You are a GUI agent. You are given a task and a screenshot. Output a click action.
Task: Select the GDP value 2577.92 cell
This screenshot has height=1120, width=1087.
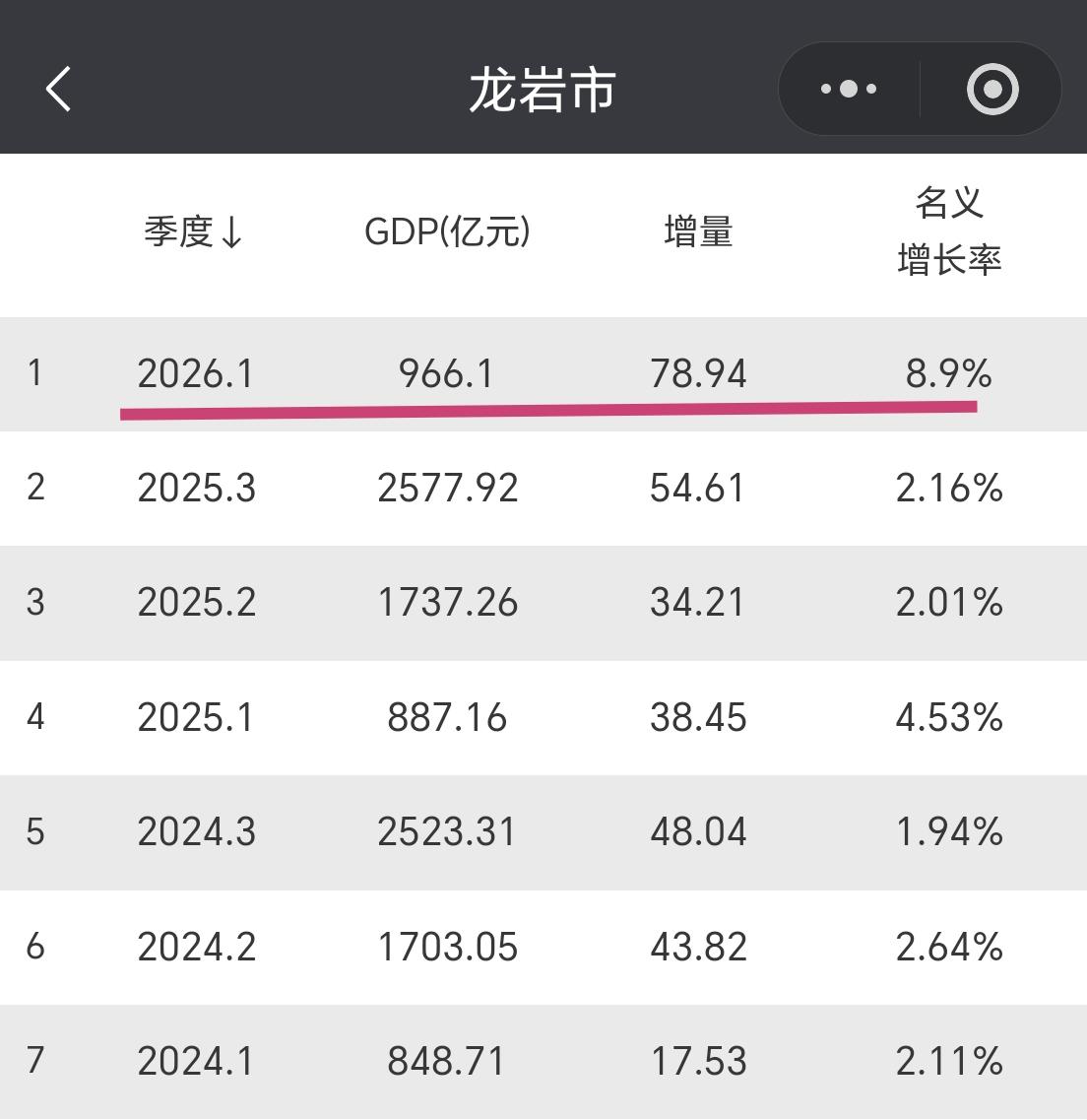coord(448,489)
